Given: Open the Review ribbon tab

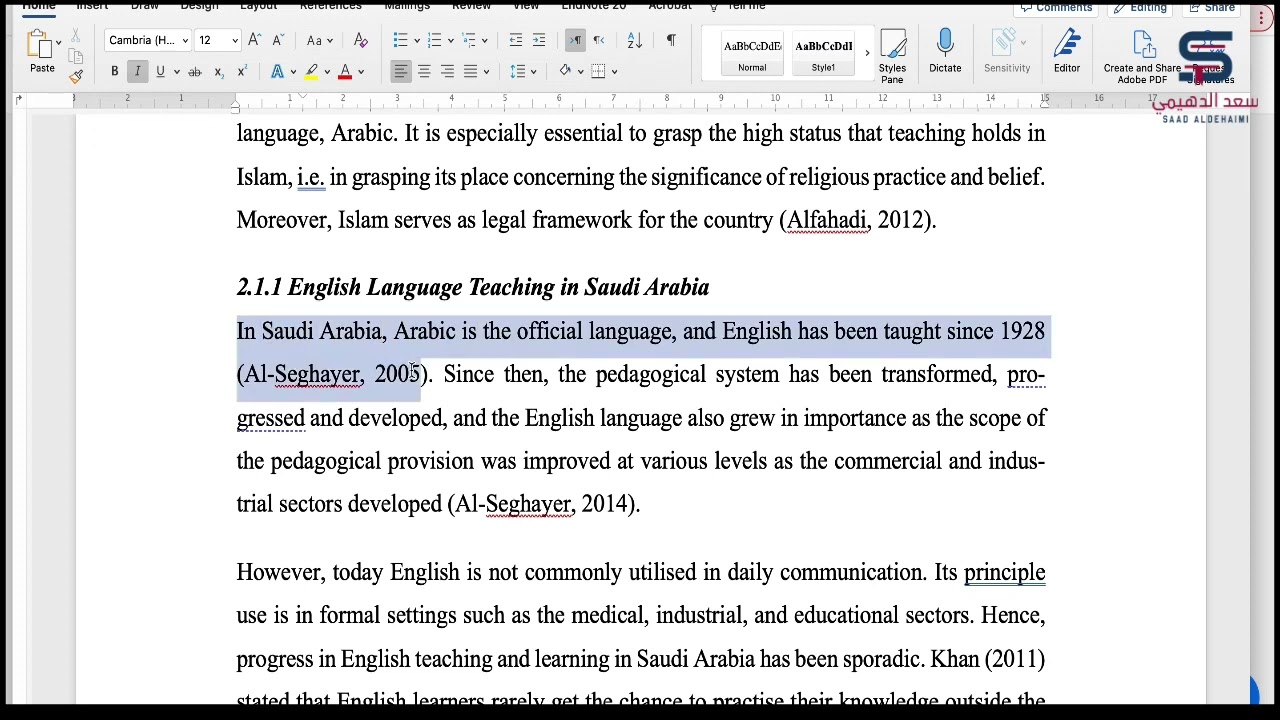Looking at the screenshot, I should 471,6.
